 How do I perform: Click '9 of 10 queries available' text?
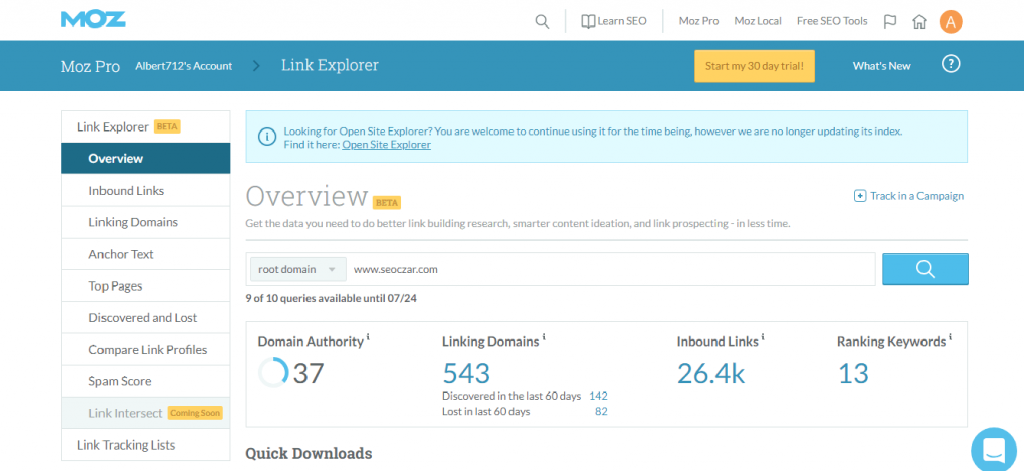331,299
